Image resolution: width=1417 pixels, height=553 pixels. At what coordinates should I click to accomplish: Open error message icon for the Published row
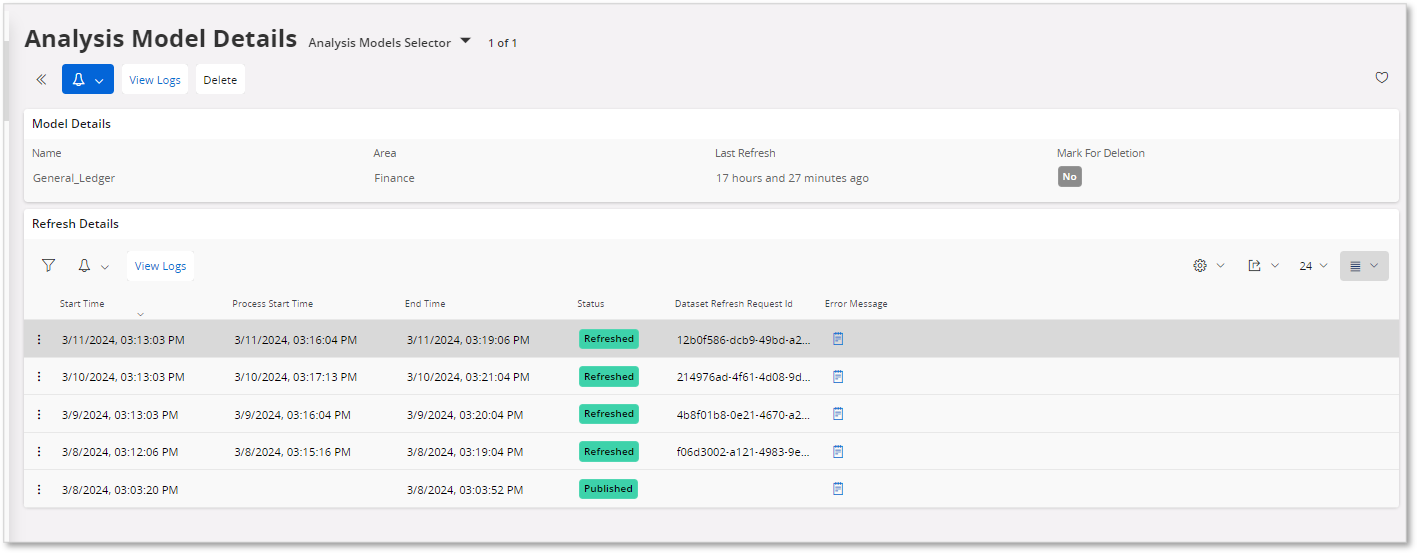click(x=838, y=489)
